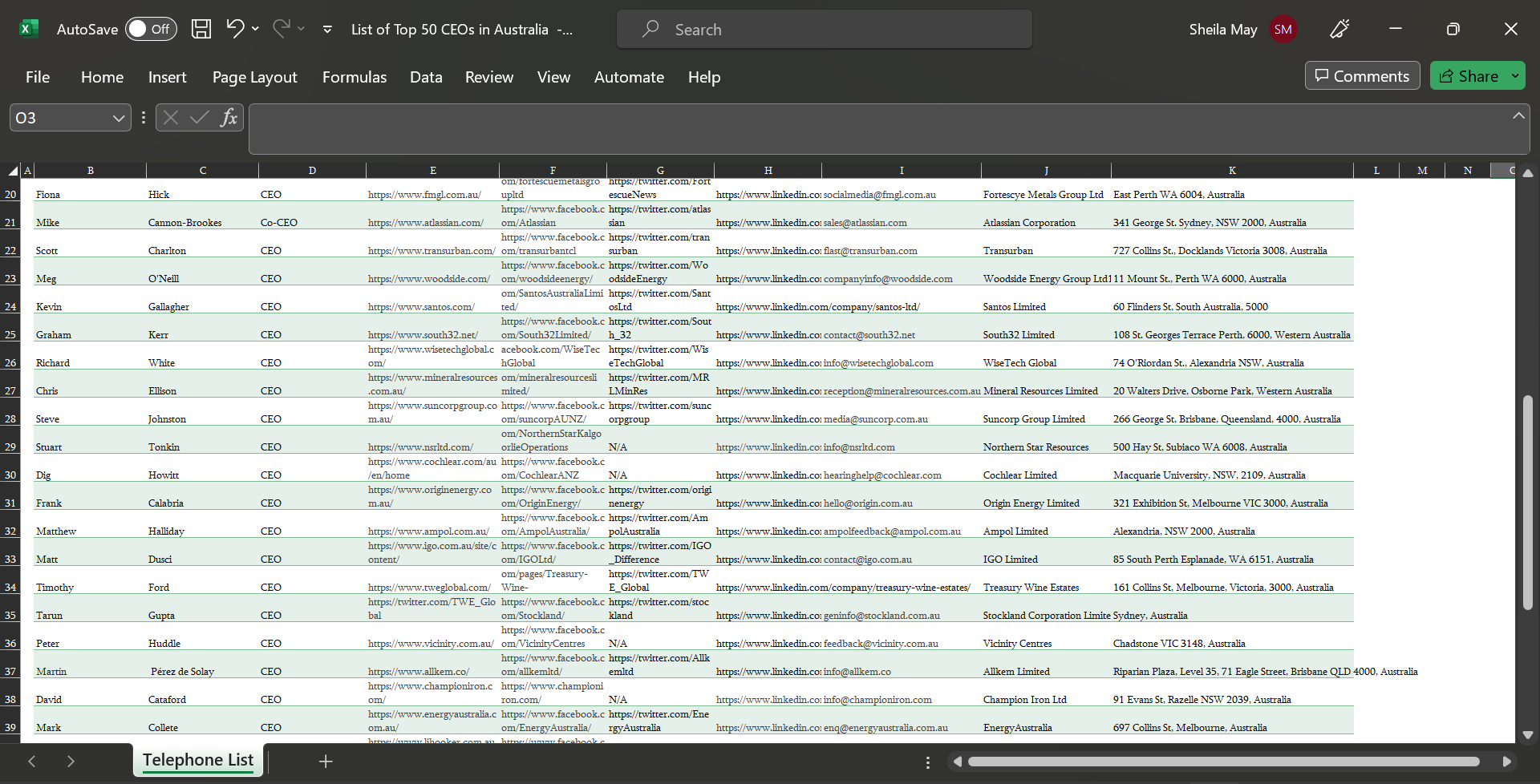Image resolution: width=1540 pixels, height=784 pixels.
Task: Select the Formulas tab
Action: tap(355, 77)
